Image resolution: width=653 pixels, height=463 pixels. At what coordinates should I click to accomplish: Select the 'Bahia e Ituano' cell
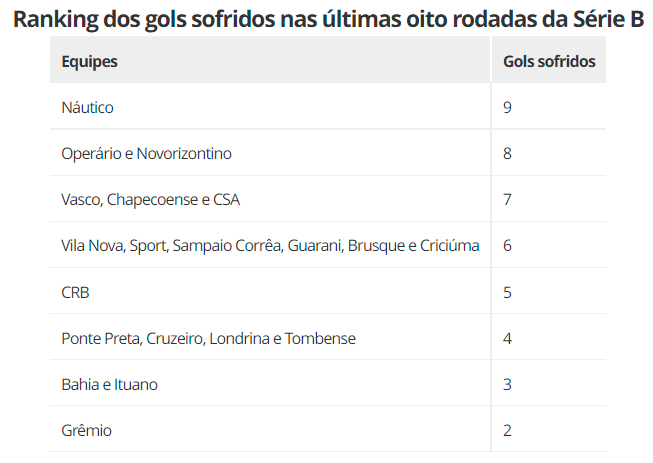coord(109,385)
